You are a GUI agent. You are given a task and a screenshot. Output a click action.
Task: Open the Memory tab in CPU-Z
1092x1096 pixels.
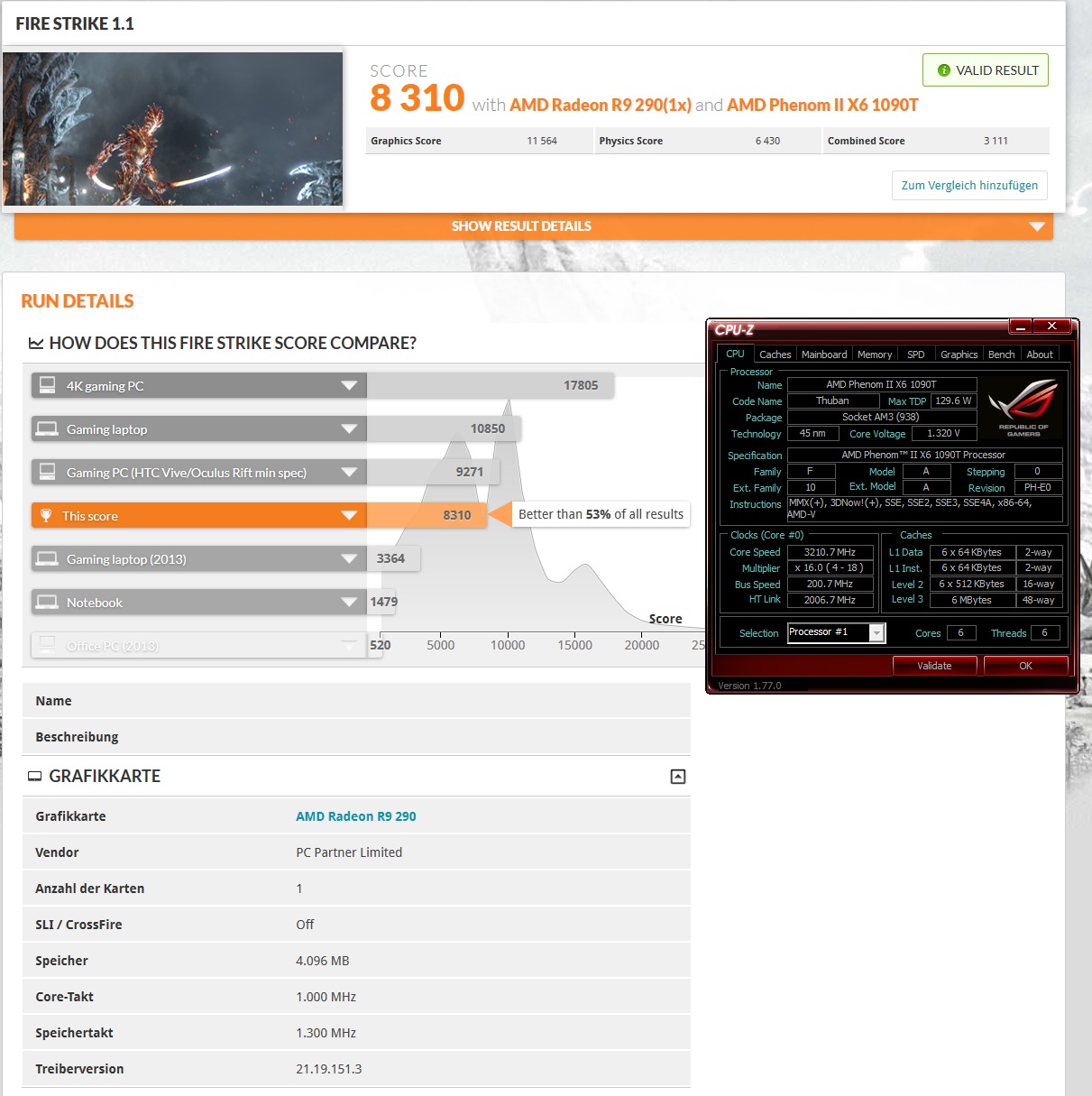tap(875, 355)
